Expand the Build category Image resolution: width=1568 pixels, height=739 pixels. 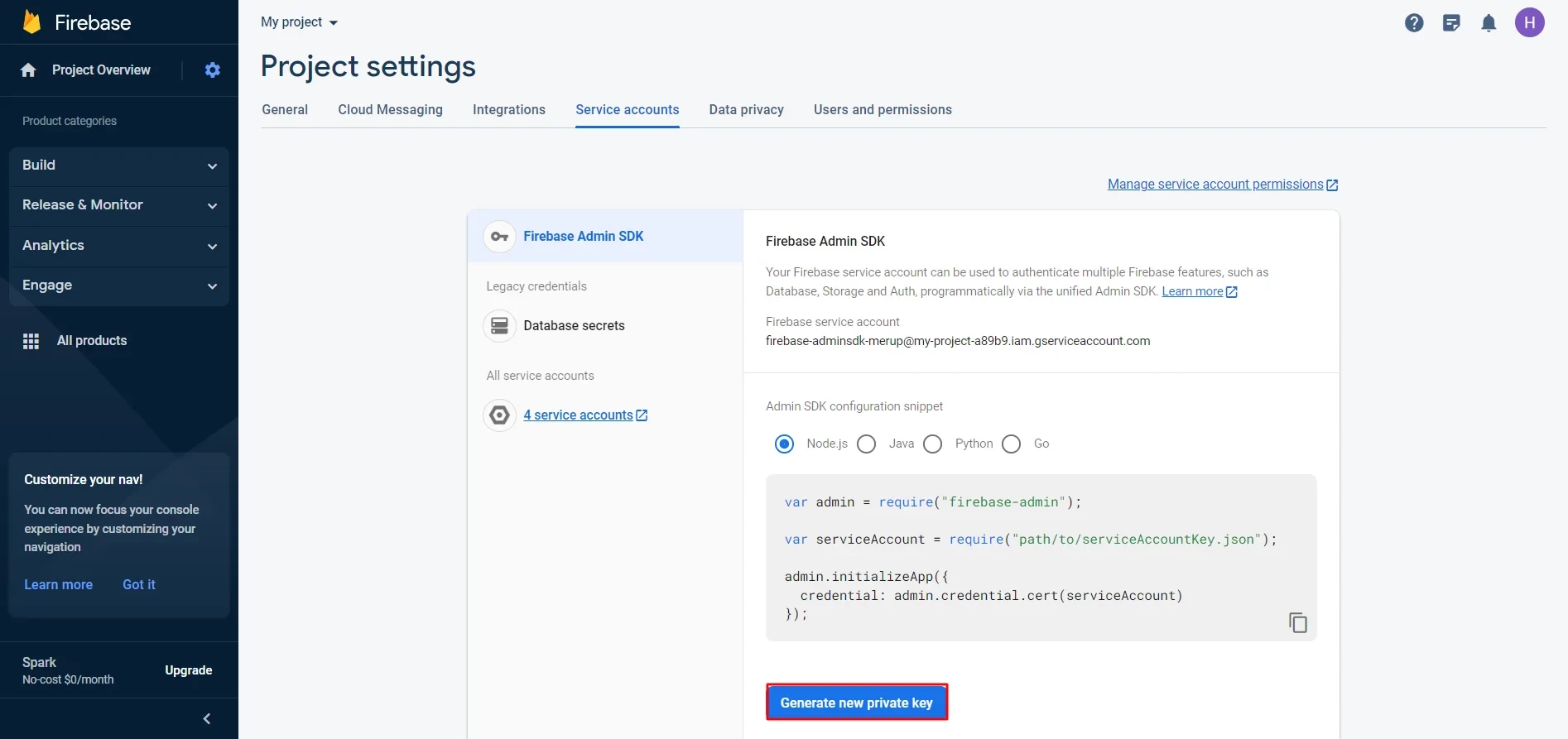click(x=119, y=166)
